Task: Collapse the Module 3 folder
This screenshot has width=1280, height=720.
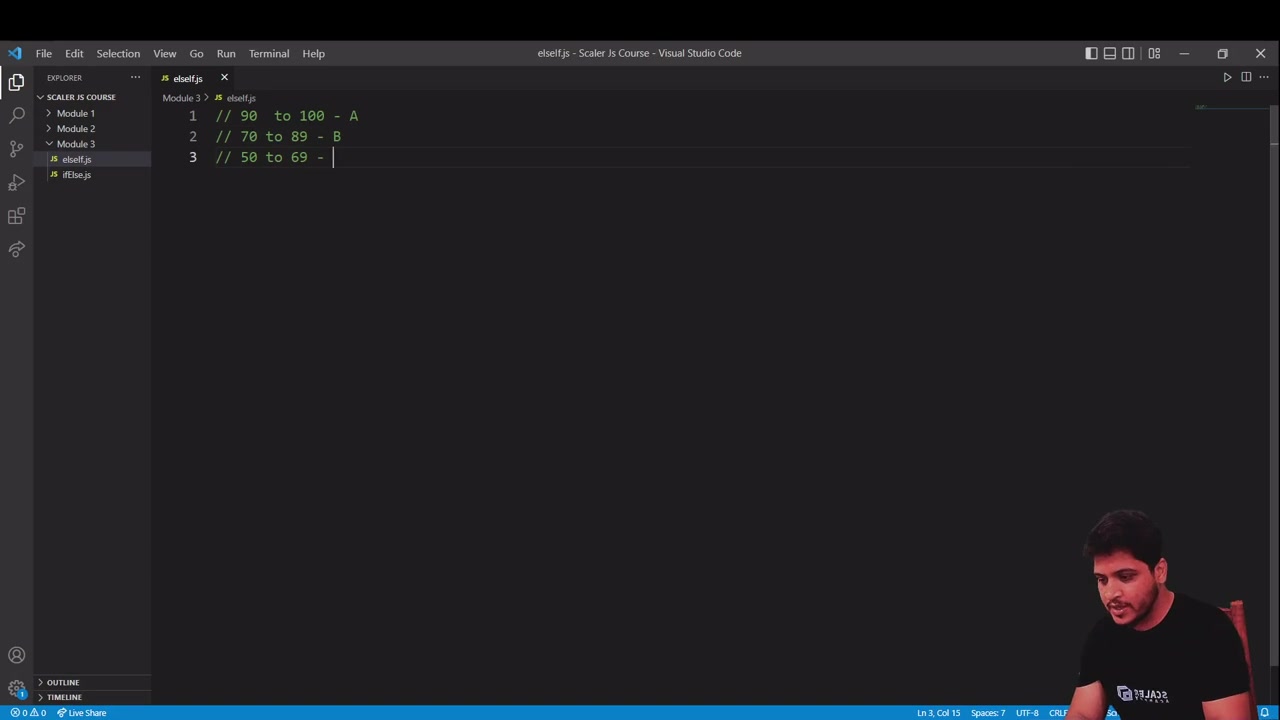Action: 75,144
